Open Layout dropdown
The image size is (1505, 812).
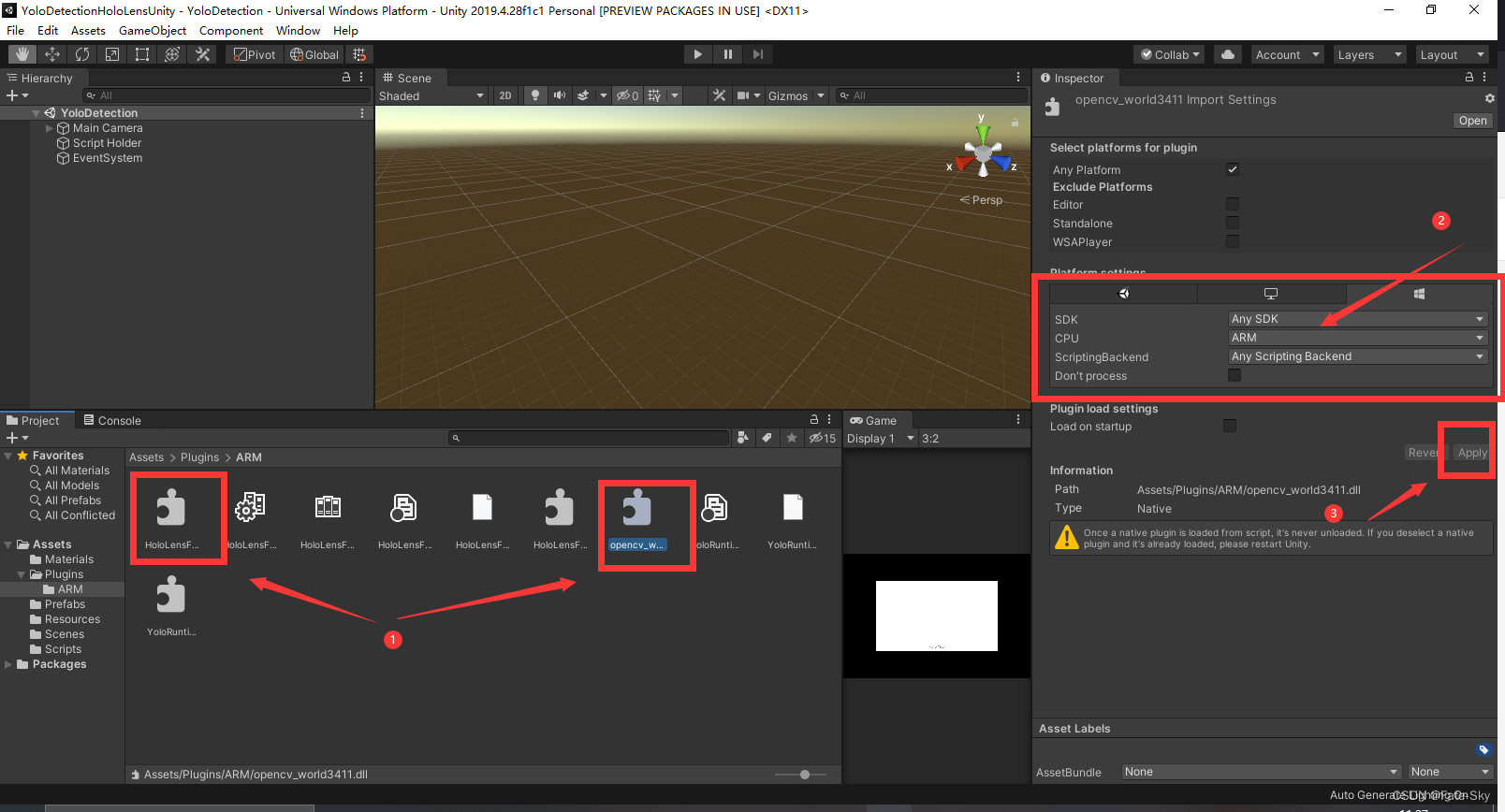point(1452,54)
